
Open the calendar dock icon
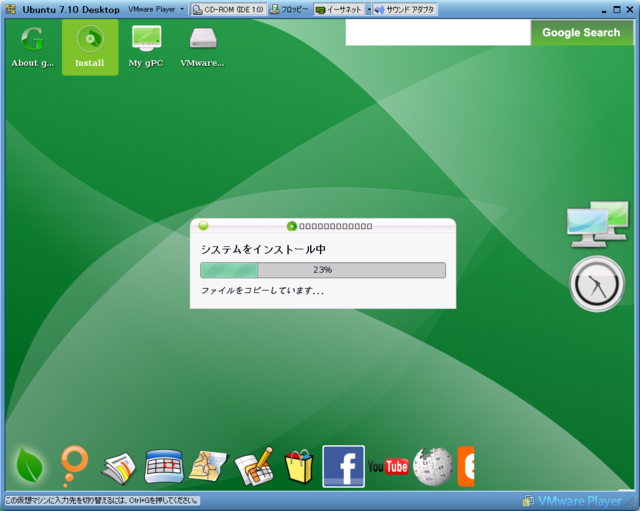point(164,466)
